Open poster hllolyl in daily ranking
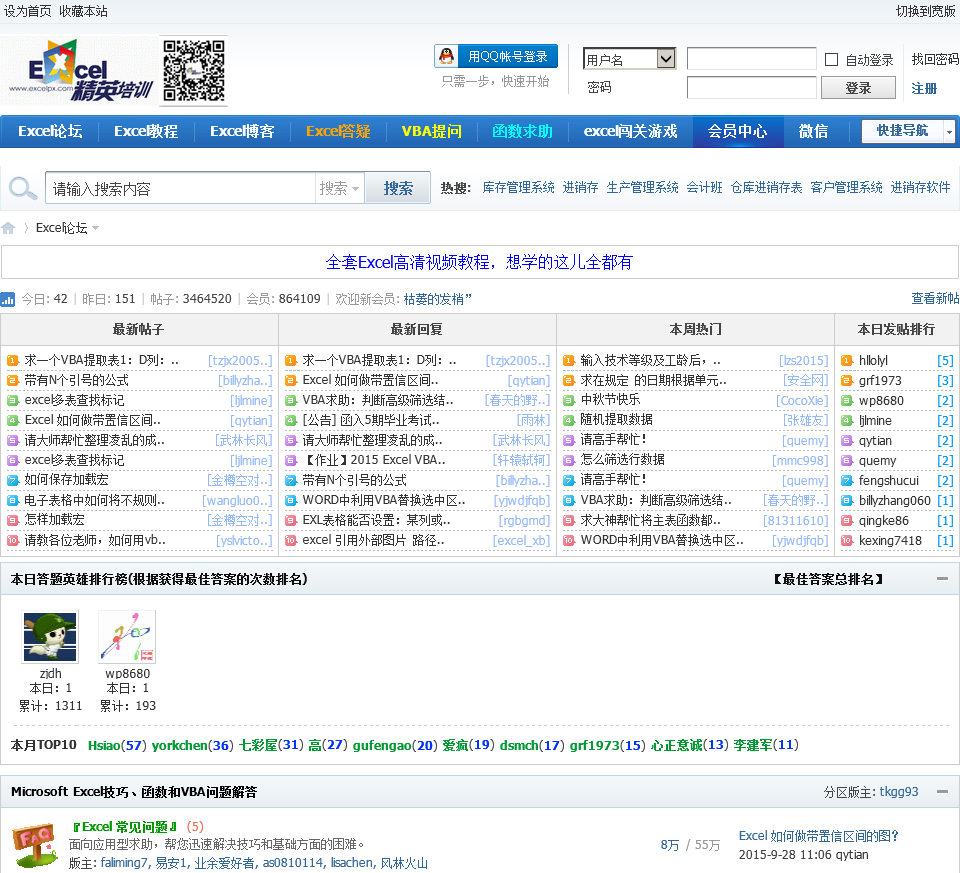Image resolution: width=960 pixels, height=873 pixels. pos(873,361)
